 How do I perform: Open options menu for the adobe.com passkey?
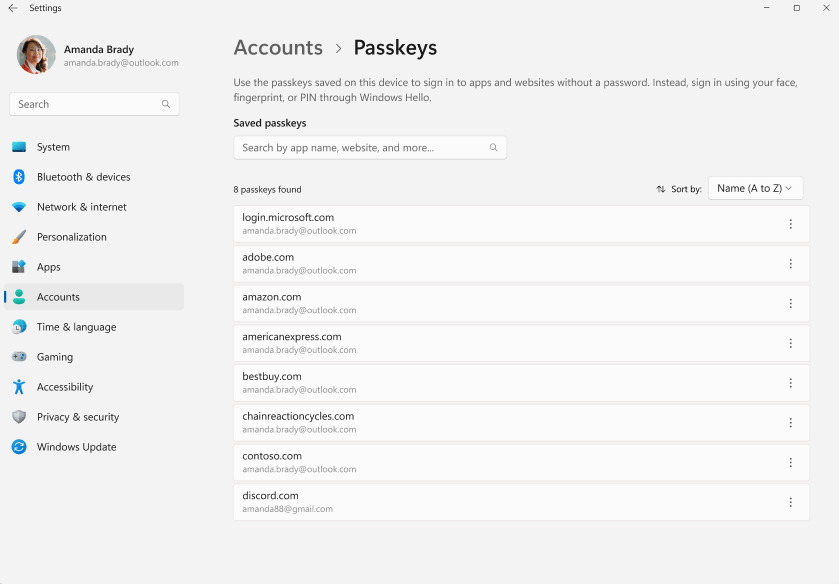tap(790, 263)
